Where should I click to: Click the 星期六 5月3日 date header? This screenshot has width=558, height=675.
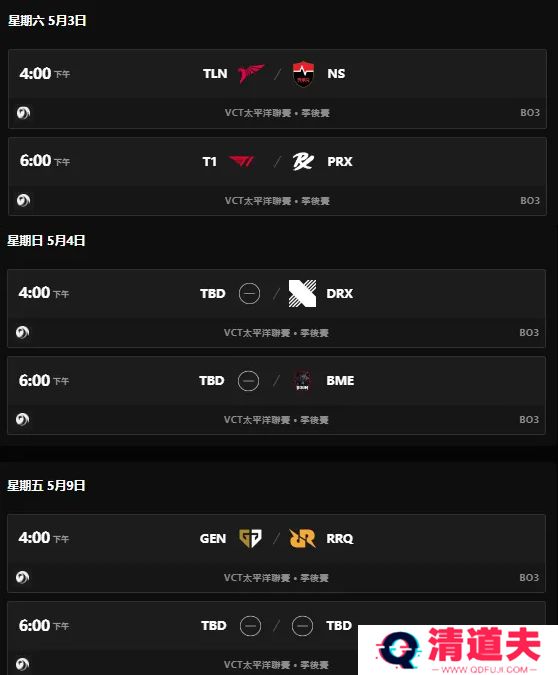click(47, 20)
